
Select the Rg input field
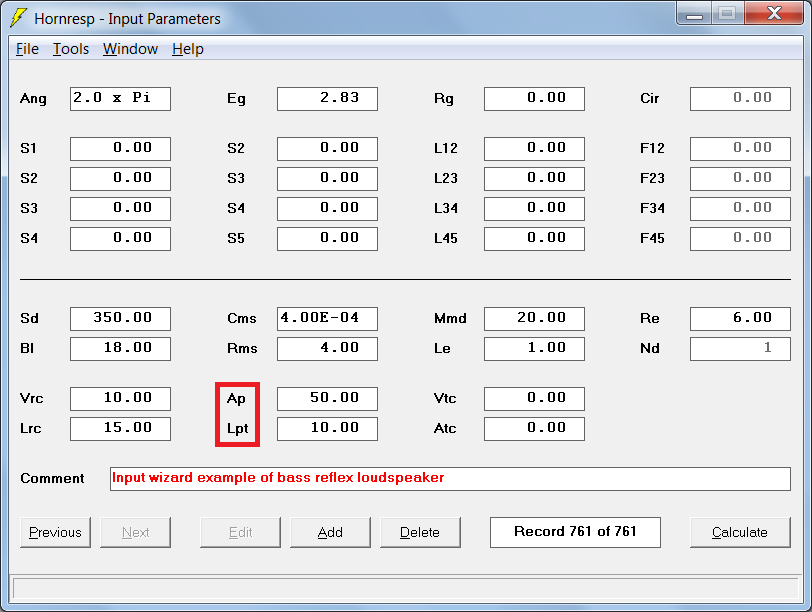tap(534, 98)
